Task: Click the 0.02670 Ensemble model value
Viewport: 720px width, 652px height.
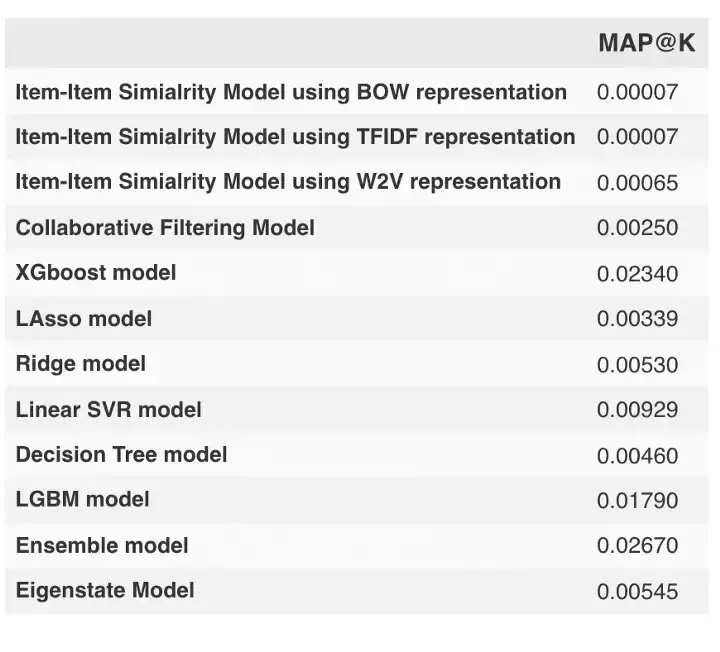Action: (x=637, y=546)
